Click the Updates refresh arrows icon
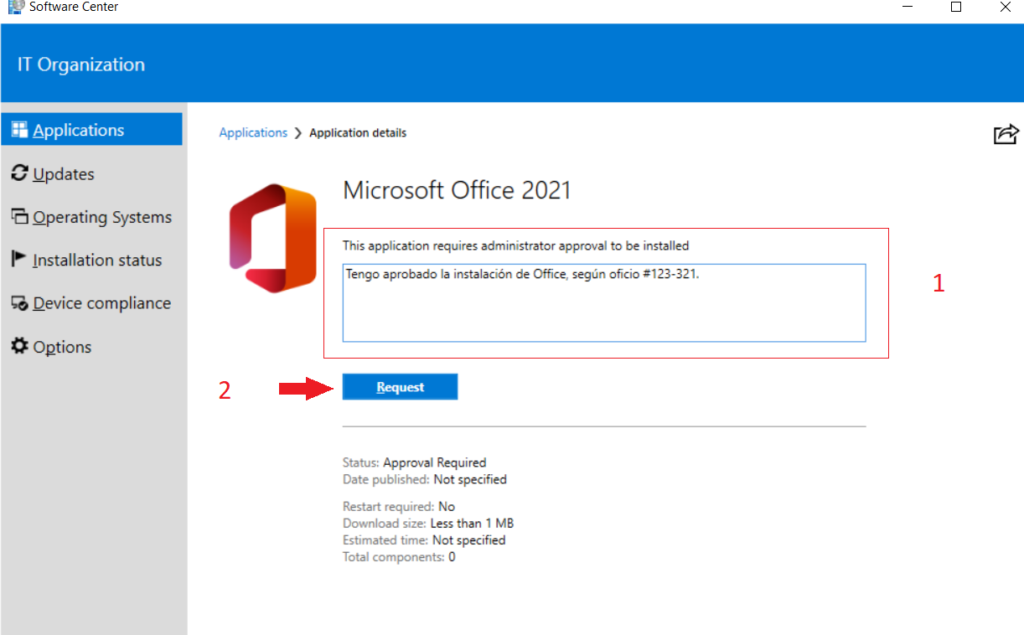This screenshot has height=635, width=1024. click(20, 172)
